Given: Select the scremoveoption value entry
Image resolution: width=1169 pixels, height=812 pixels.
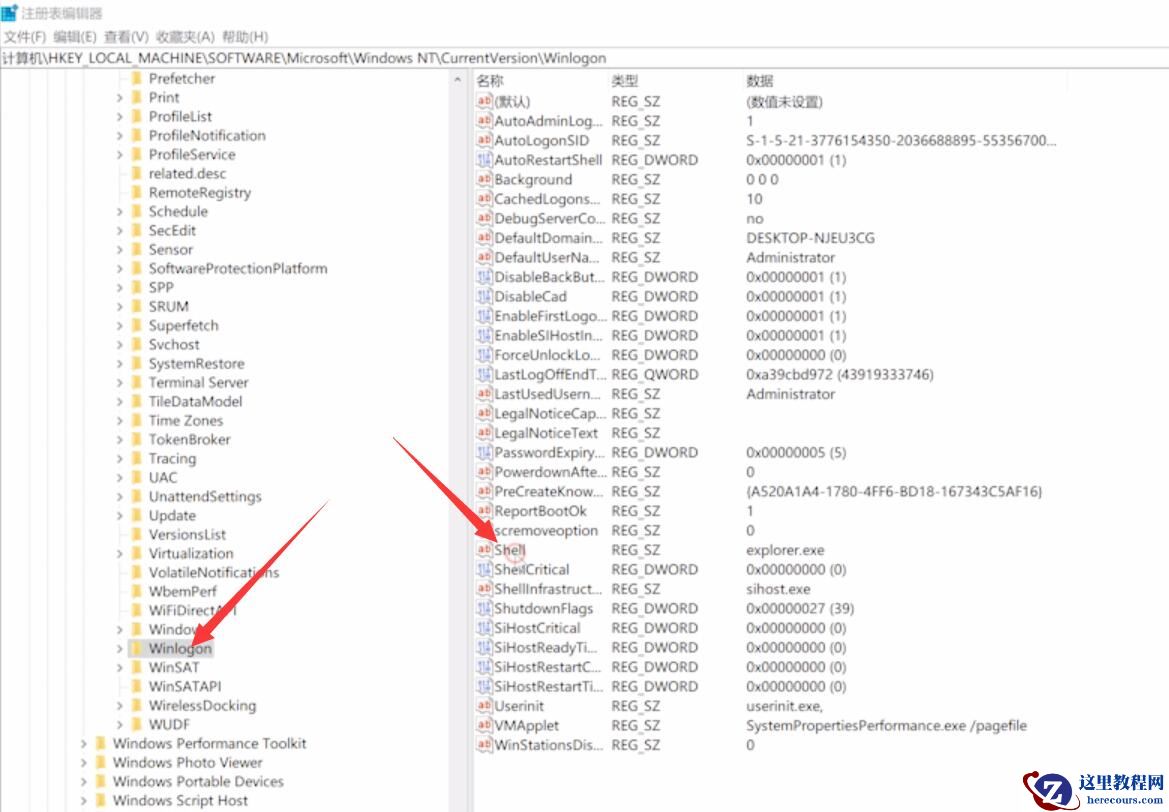Looking at the screenshot, I should pos(546,531).
